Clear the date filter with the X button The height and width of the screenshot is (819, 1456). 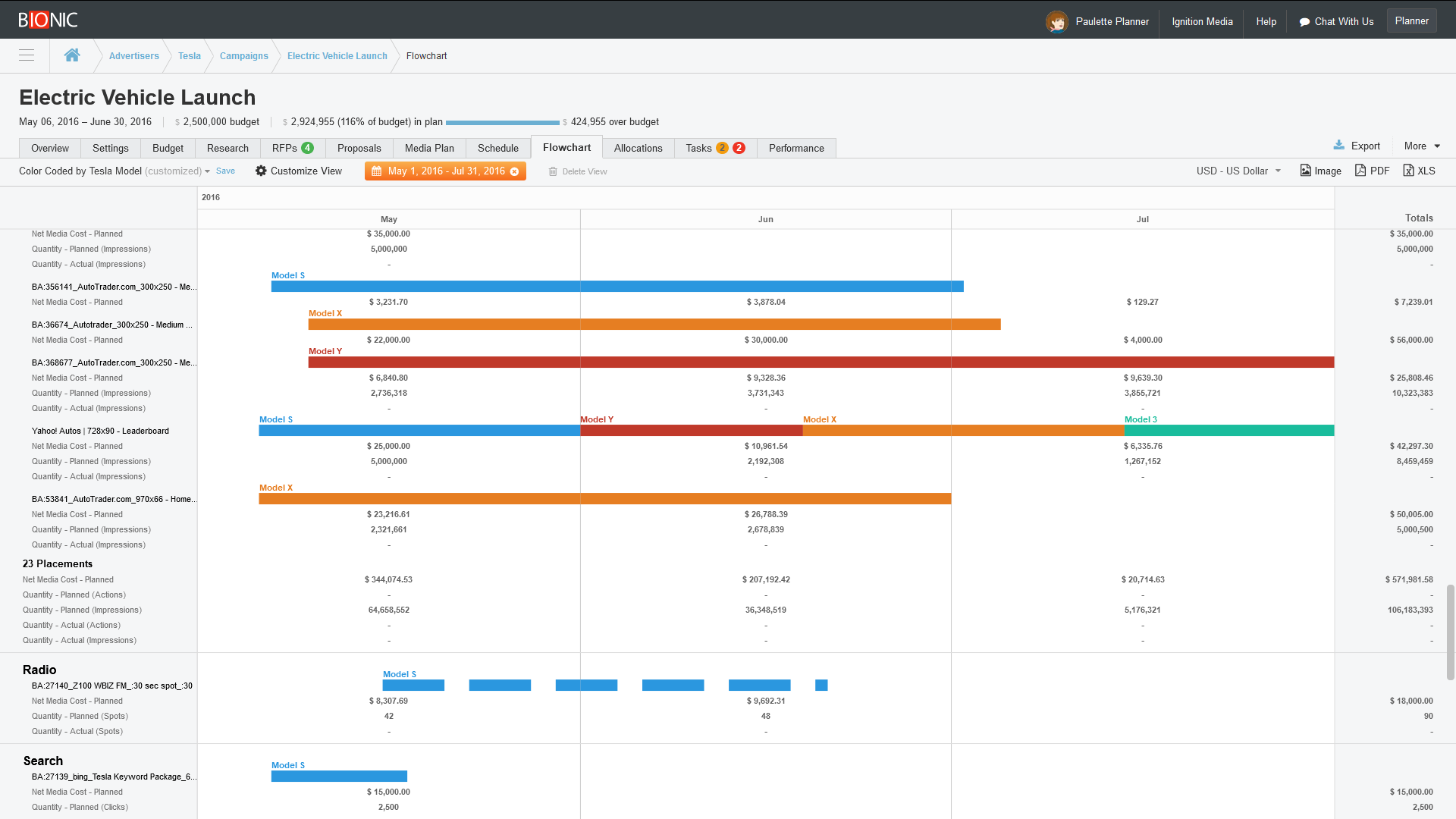tap(515, 171)
